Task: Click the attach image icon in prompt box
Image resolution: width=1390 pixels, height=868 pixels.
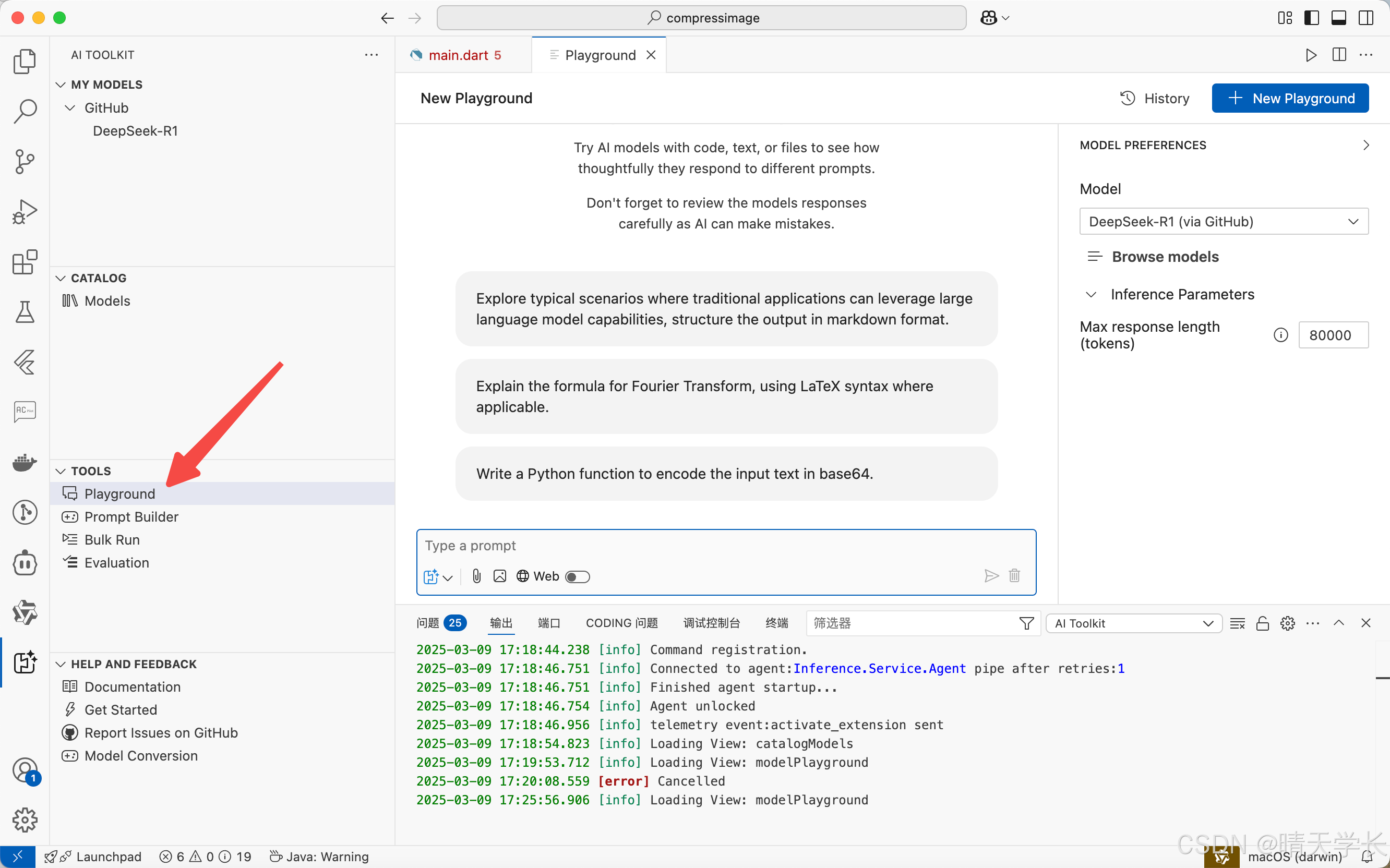Action: 499,576
